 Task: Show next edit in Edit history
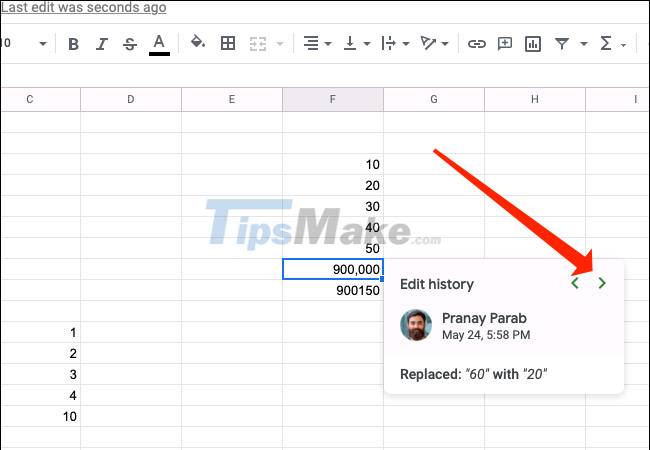[602, 283]
